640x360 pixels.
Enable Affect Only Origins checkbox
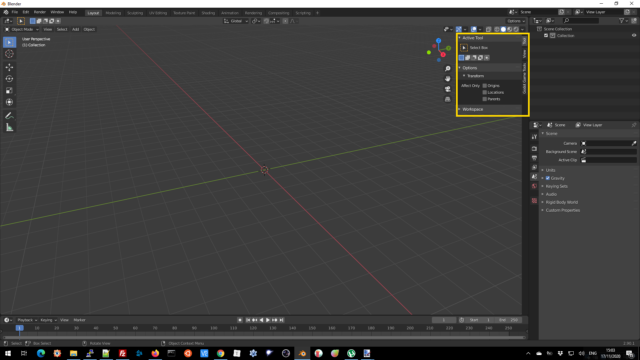click(485, 86)
